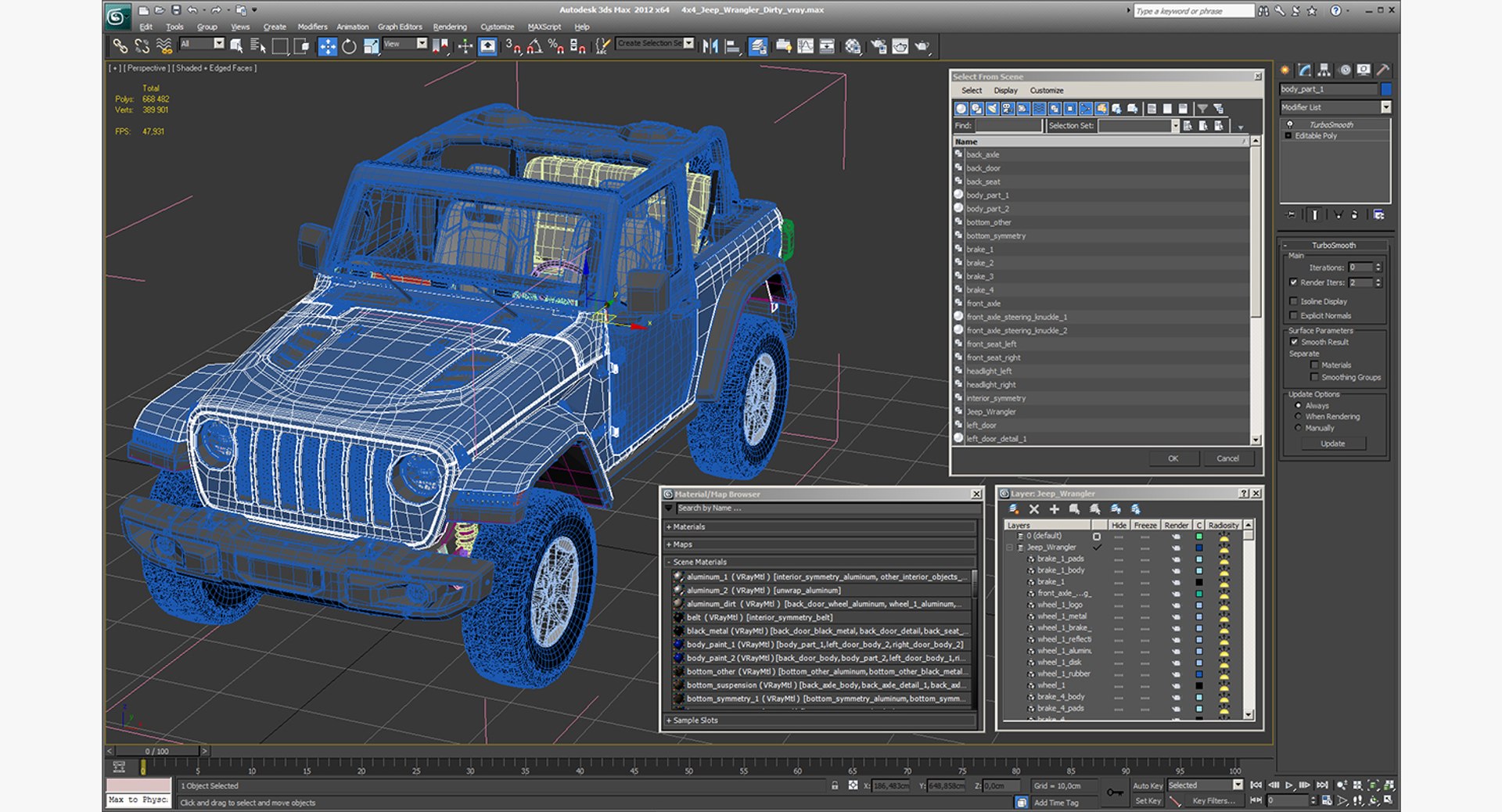Select the Always update radio button
Image resolution: width=1502 pixels, height=812 pixels.
1298,405
